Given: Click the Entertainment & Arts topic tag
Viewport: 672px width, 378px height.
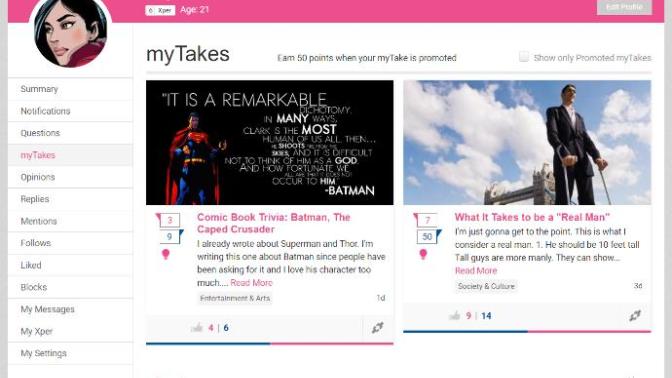Looking at the screenshot, I should point(235,298).
